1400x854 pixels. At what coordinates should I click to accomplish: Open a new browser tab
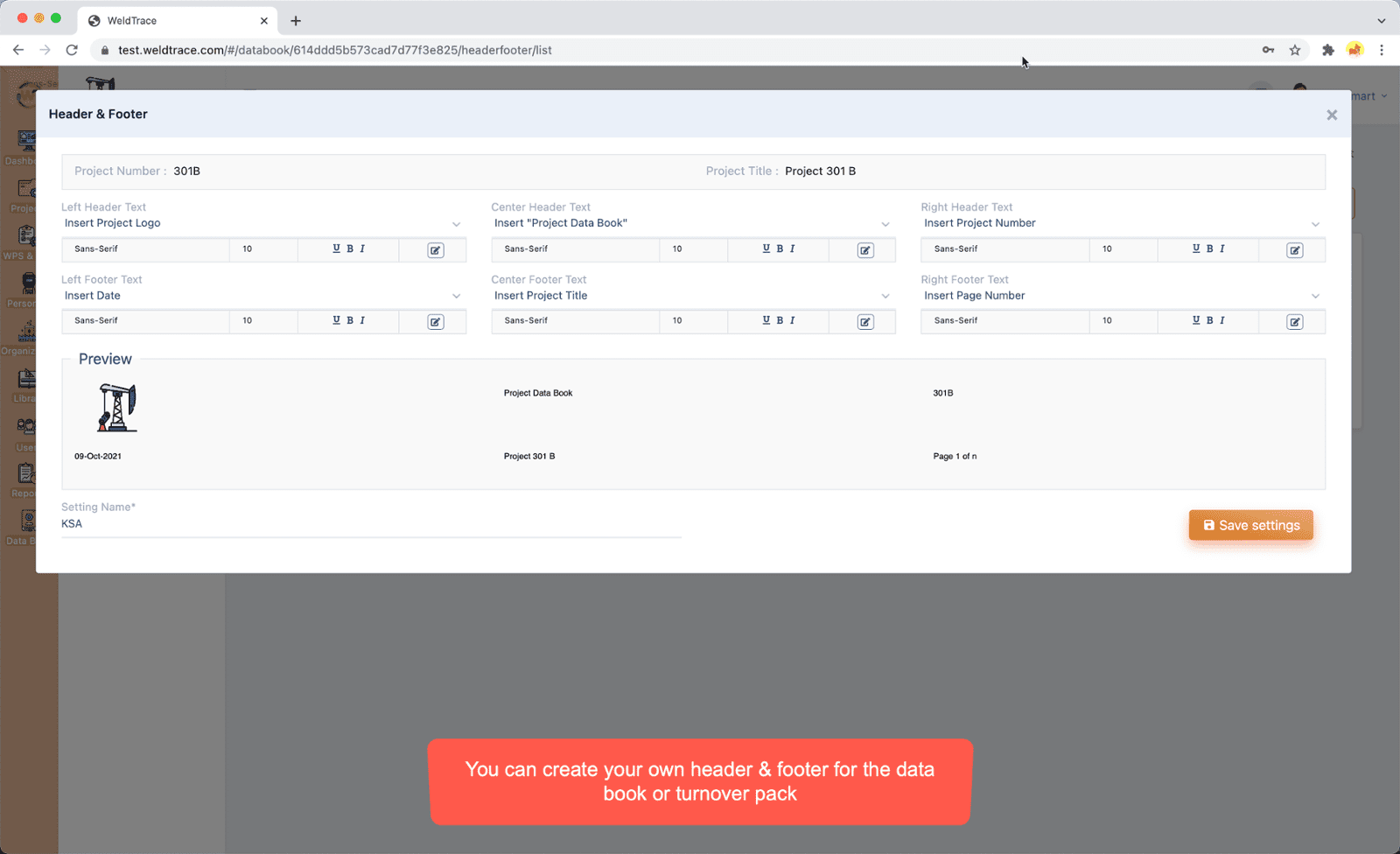295,19
